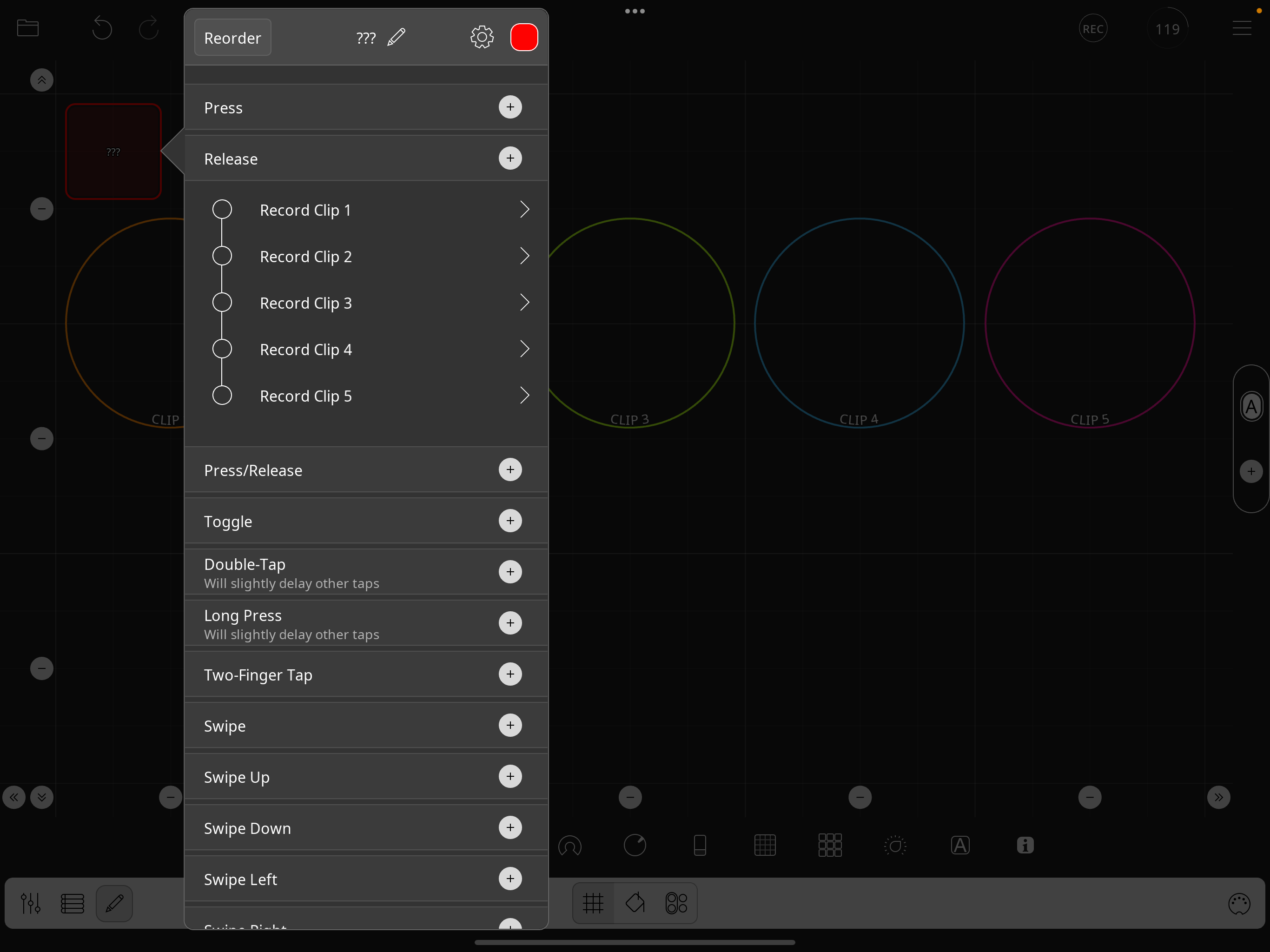The image size is (1270, 952).
Task: Add an action to Press
Action: coord(510,107)
